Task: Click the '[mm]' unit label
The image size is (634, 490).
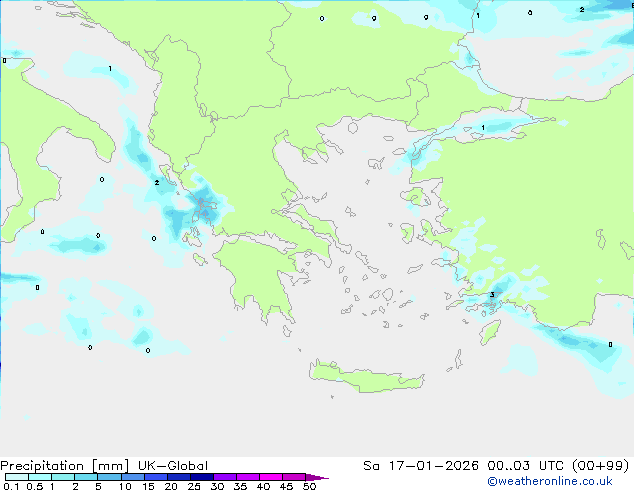Action: pos(110,466)
